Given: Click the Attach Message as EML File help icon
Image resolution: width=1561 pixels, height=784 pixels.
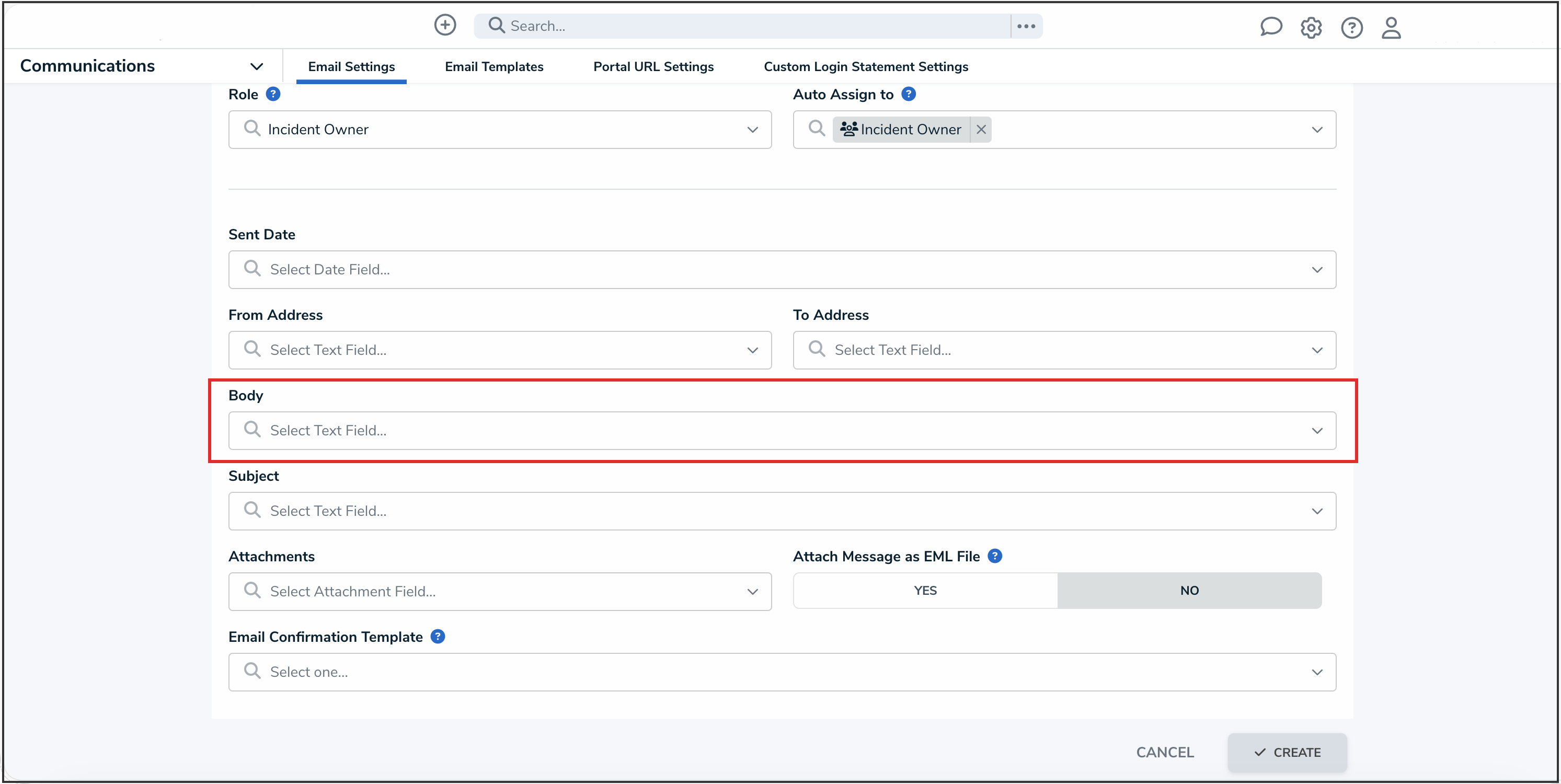Looking at the screenshot, I should click(x=994, y=556).
